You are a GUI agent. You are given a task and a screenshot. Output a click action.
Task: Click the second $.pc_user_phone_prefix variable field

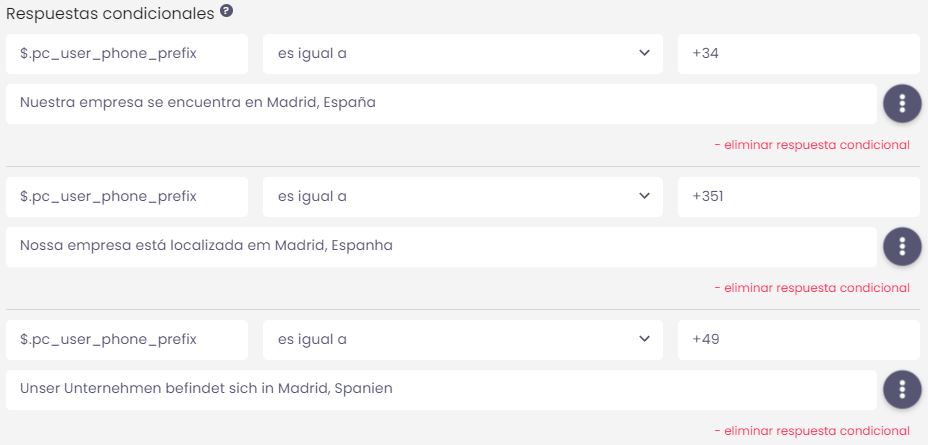click(x=127, y=197)
